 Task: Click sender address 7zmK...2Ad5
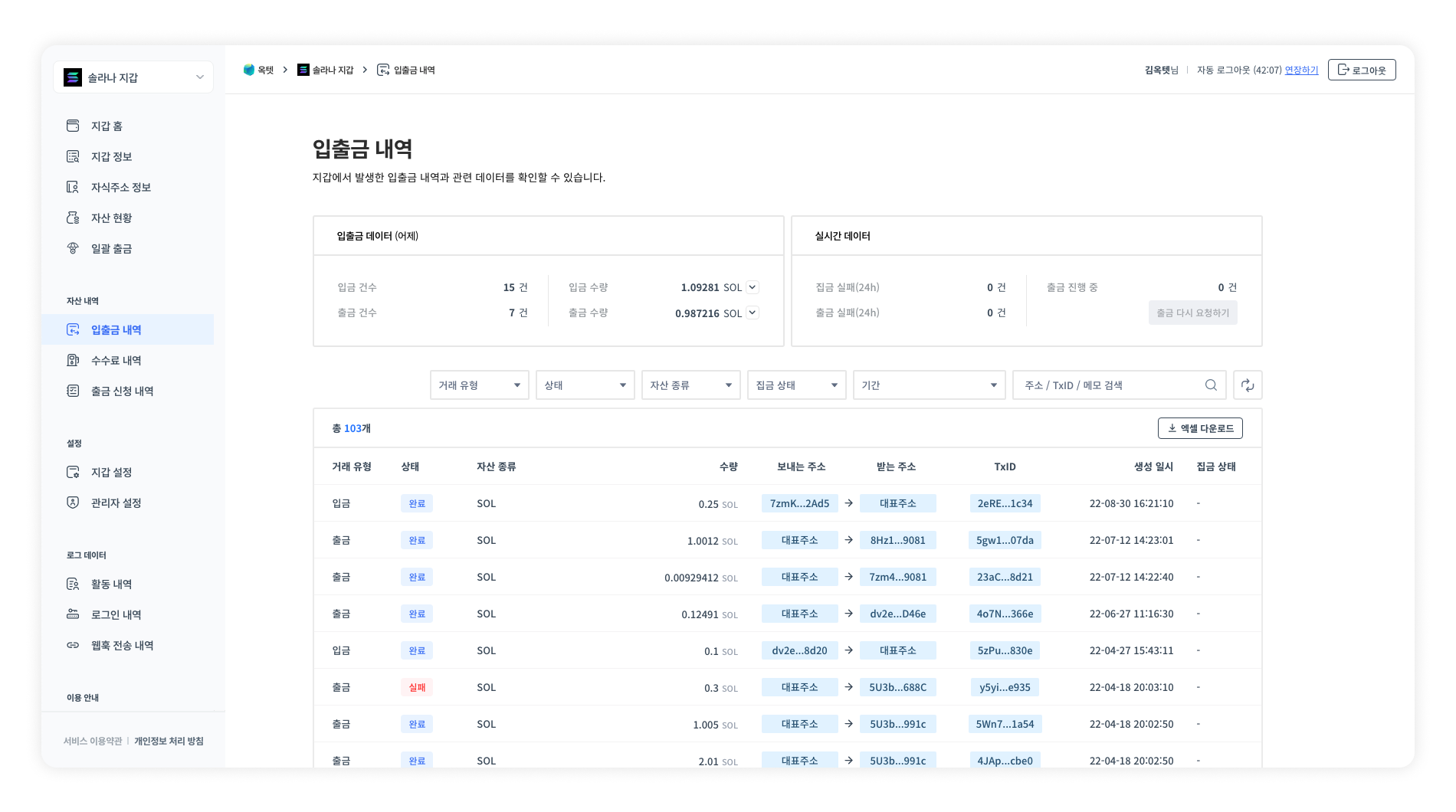coord(800,503)
